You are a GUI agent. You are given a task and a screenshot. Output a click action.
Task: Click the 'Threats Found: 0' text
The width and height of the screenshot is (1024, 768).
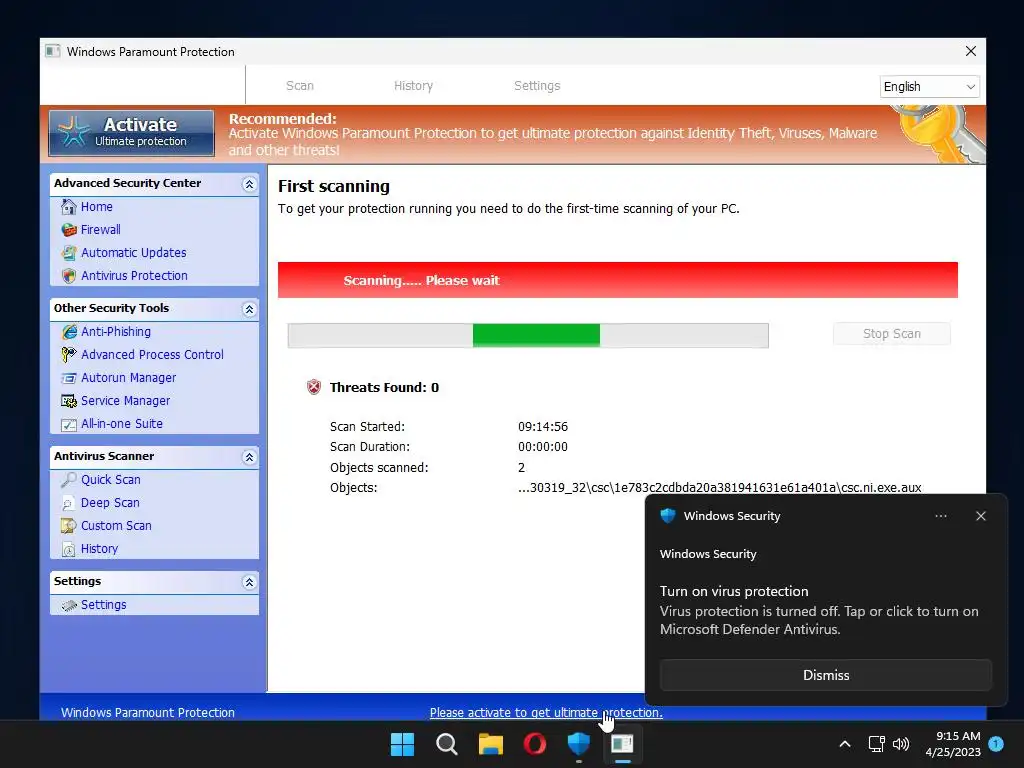(x=384, y=387)
